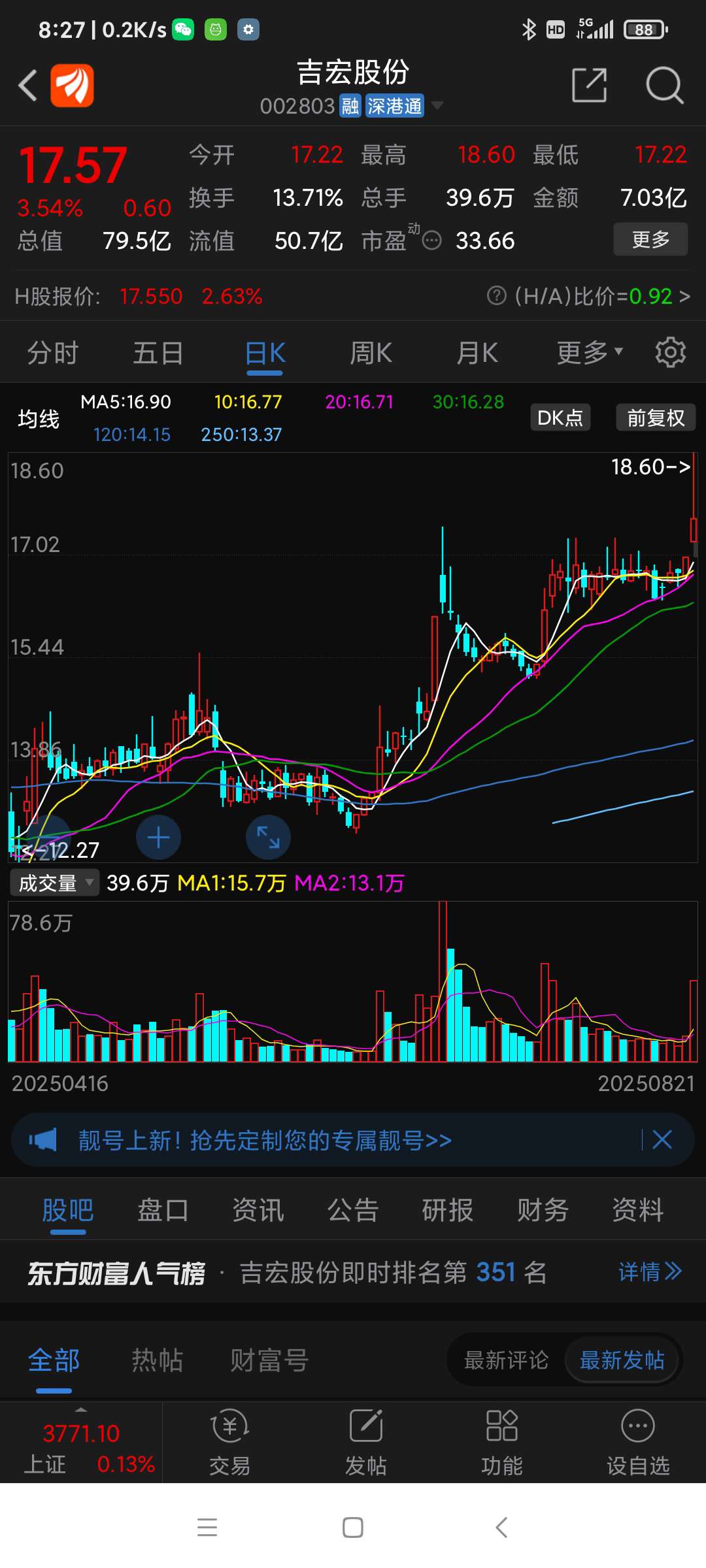The width and height of the screenshot is (706, 1568).
Task: Open the Eastmoney orange logo icon
Action: tap(72, 85)
